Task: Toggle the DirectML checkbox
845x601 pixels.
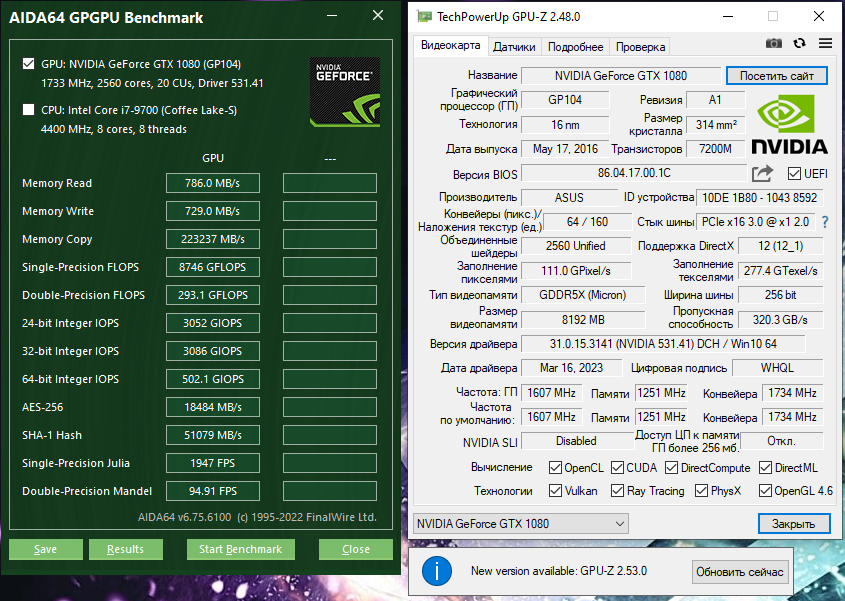Action: tap(765, 468)
